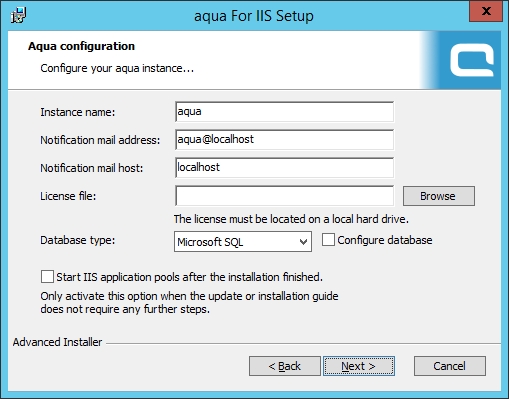Click the 'Advanced Installer' text

point(57,342)
